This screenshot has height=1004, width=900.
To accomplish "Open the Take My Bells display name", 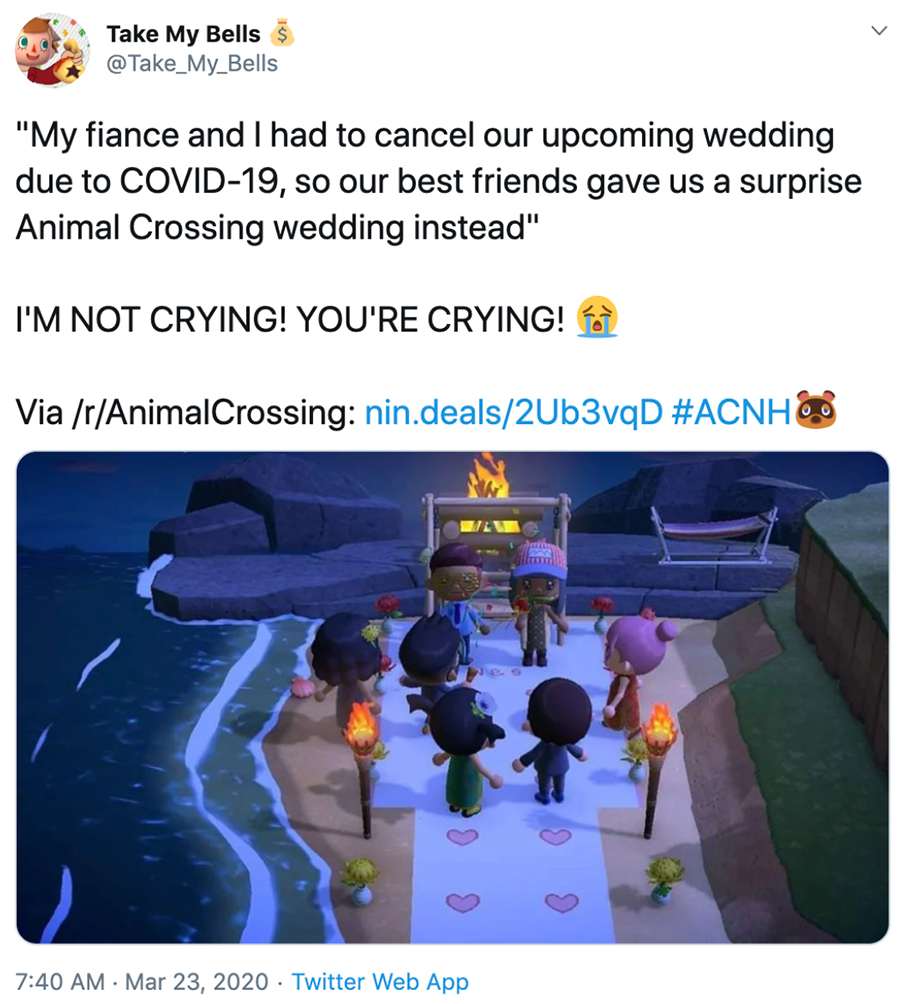I will point(183,34).
